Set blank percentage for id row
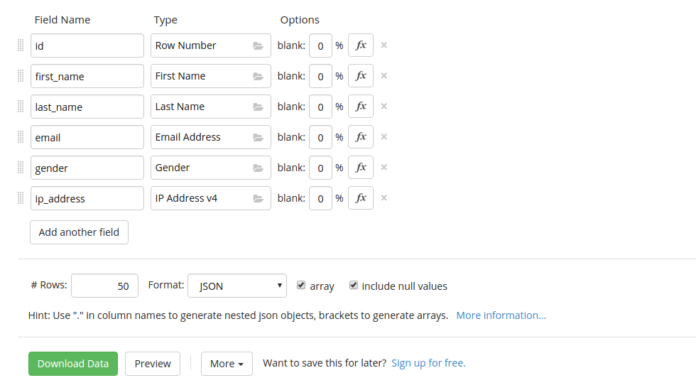The height and width of the screenshot is (390, 696). pyautogui.click(x=320, y=45)
